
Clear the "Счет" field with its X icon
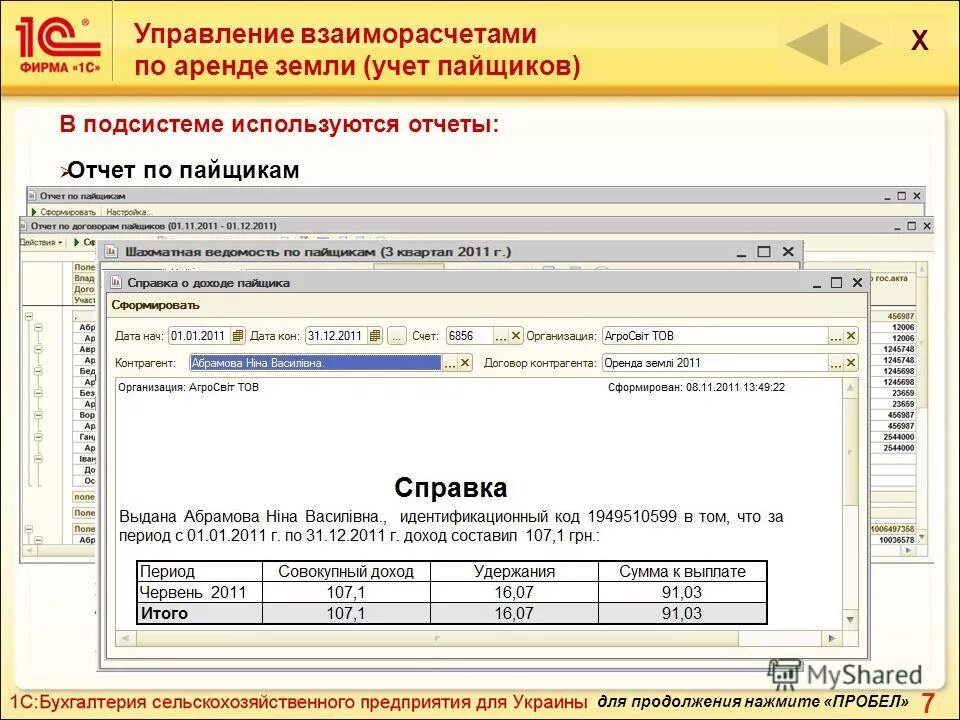click(x=515, y=335)
